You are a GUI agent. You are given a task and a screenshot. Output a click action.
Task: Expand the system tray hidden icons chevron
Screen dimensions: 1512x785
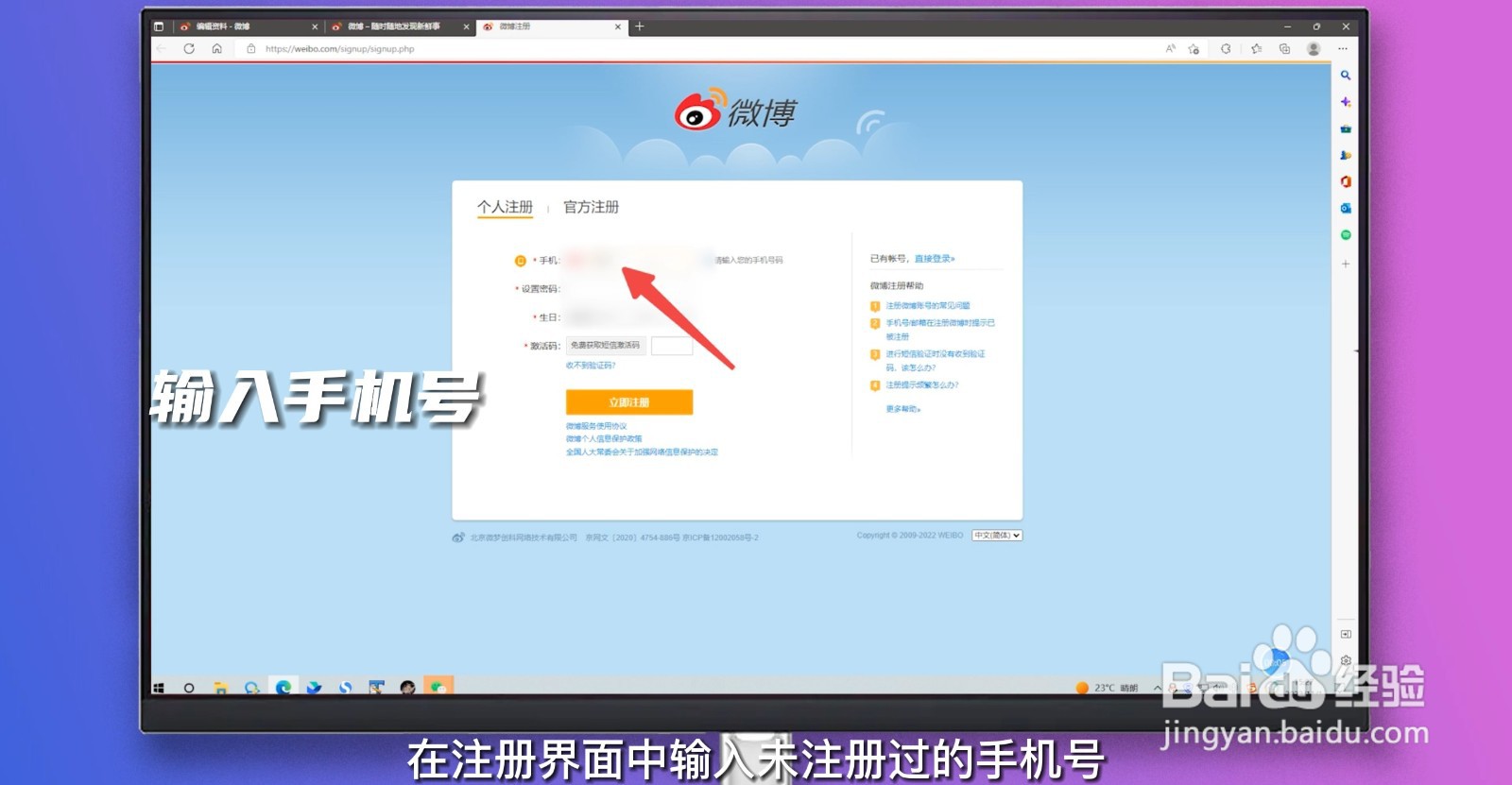click(1157, 688)
